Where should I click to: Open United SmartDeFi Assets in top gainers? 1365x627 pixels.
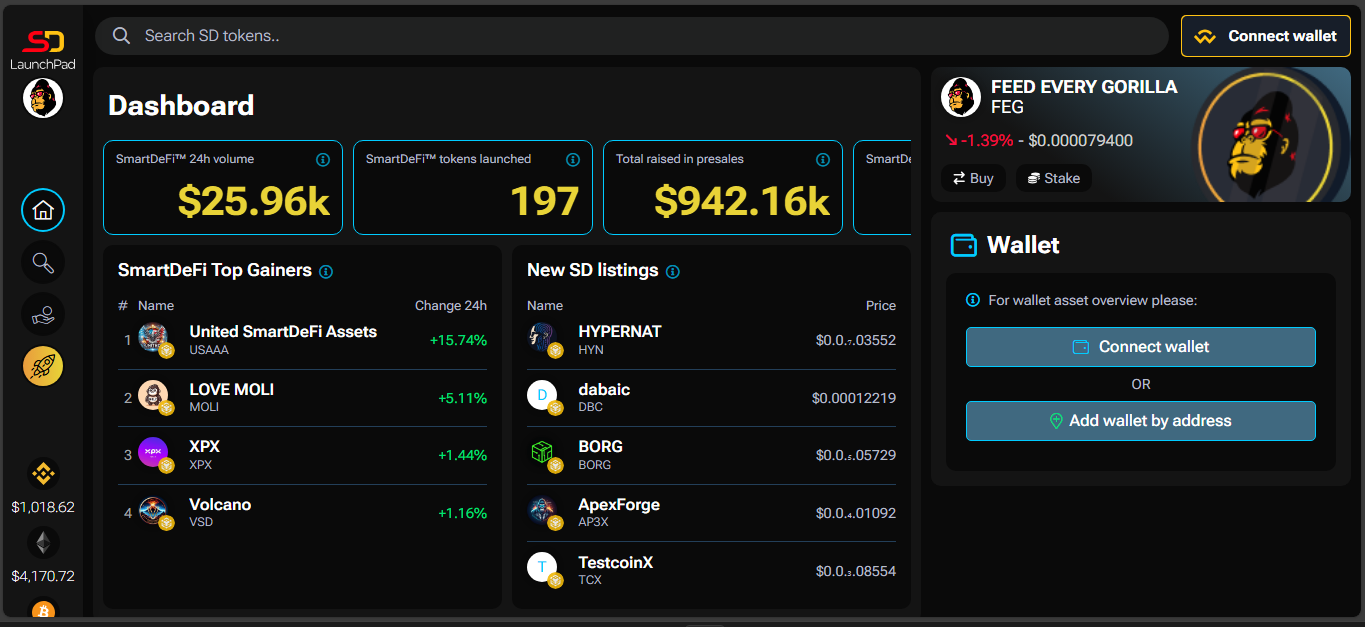click(x=283, y=340)
